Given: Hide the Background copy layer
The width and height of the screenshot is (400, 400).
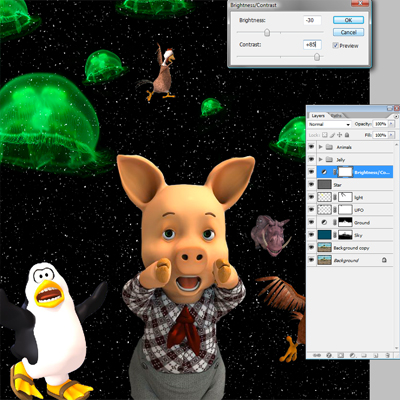Looking at the screenshot, I should (311, 248).
